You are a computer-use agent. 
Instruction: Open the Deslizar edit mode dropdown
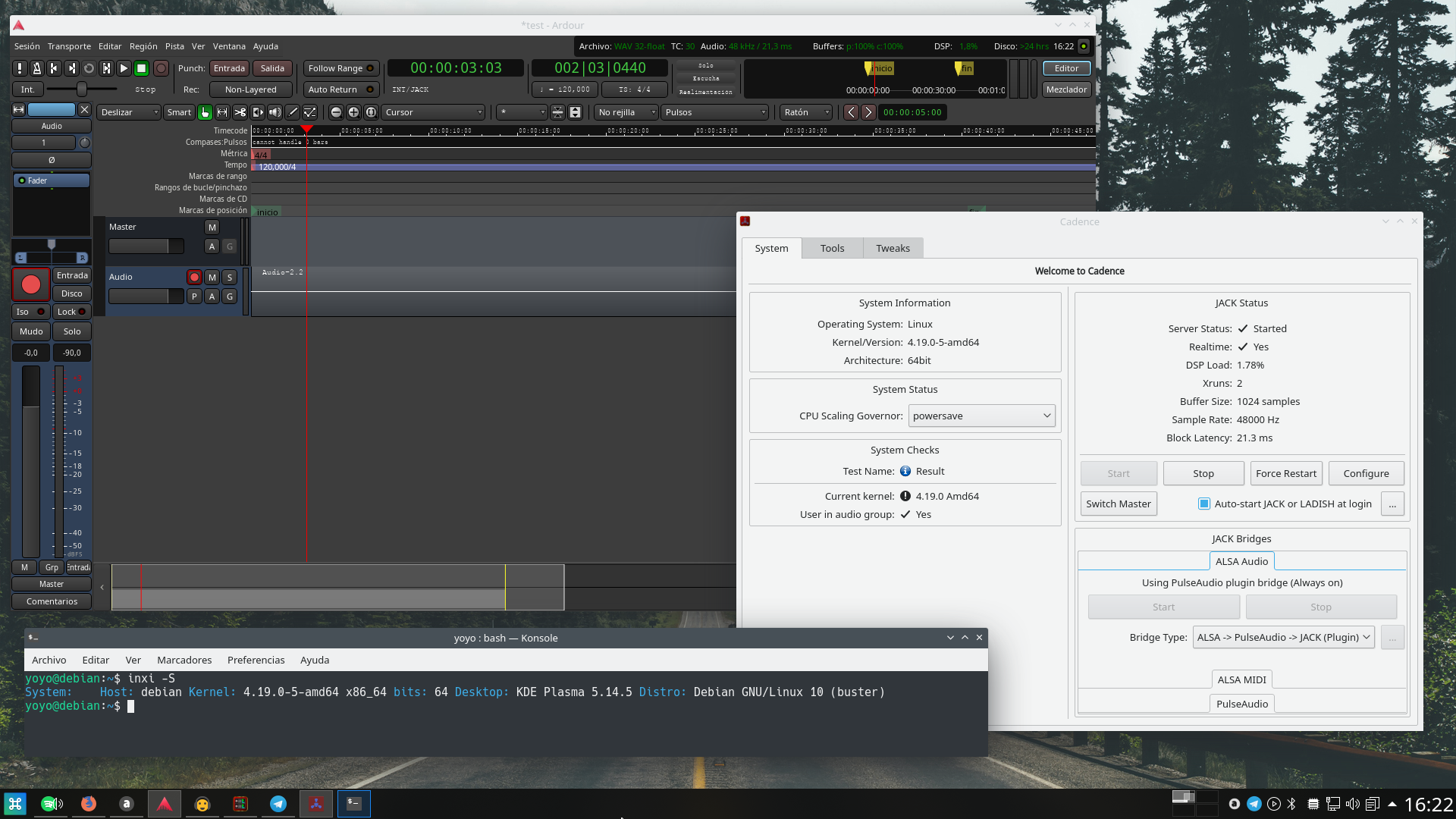128,112
